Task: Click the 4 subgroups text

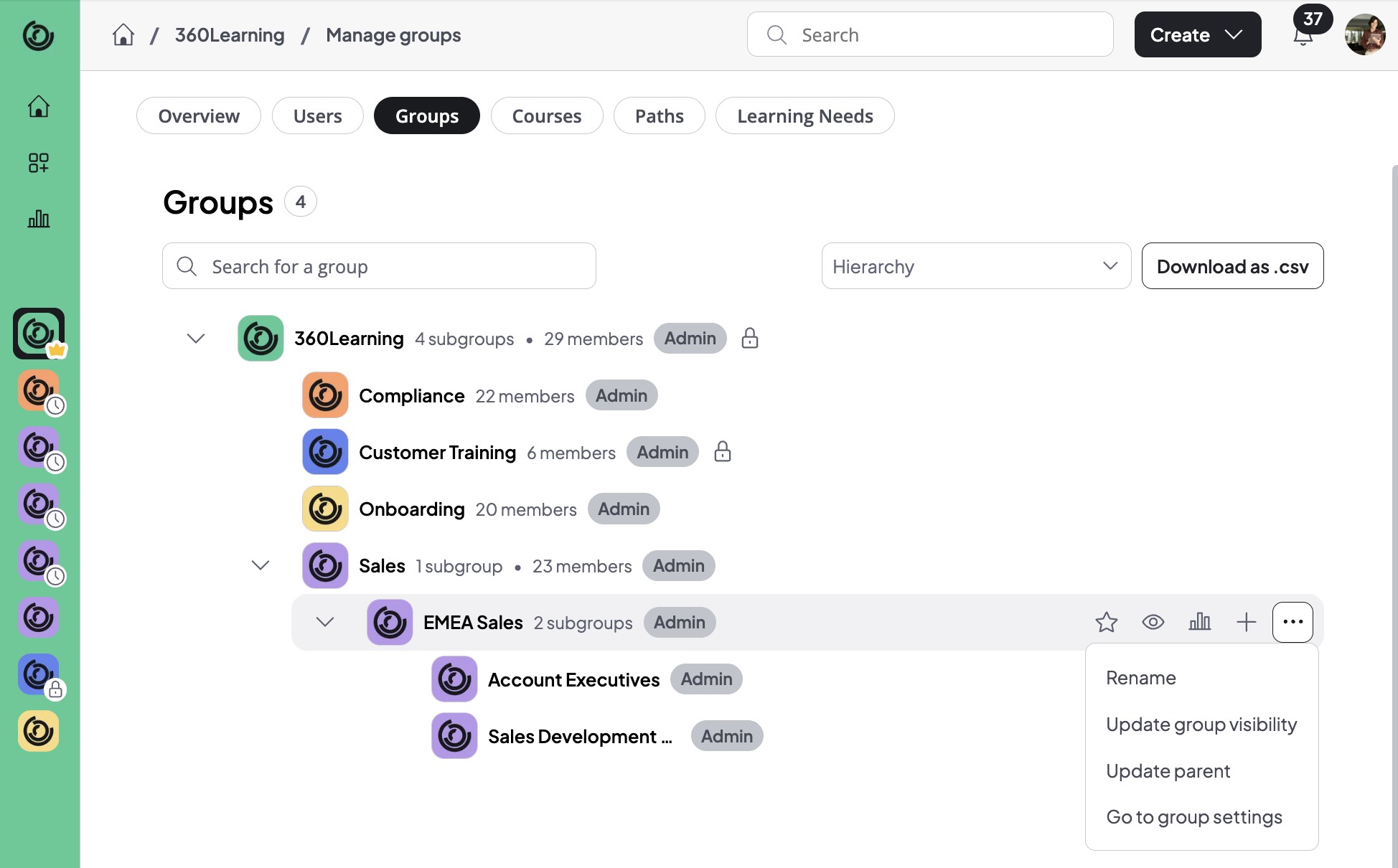Action: [464, 339]
